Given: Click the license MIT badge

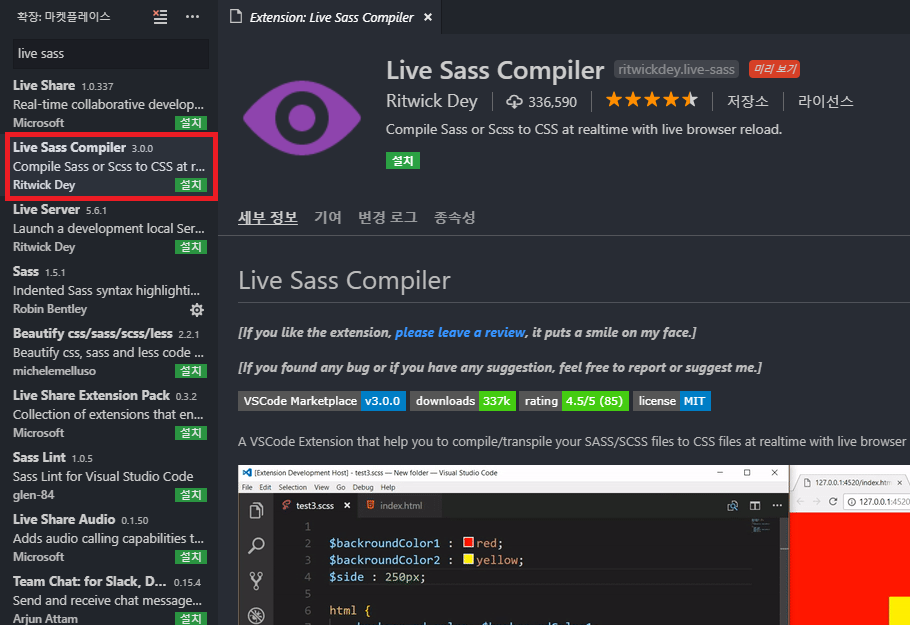Looking at the screenshot, I should click(x=671, y=401).
